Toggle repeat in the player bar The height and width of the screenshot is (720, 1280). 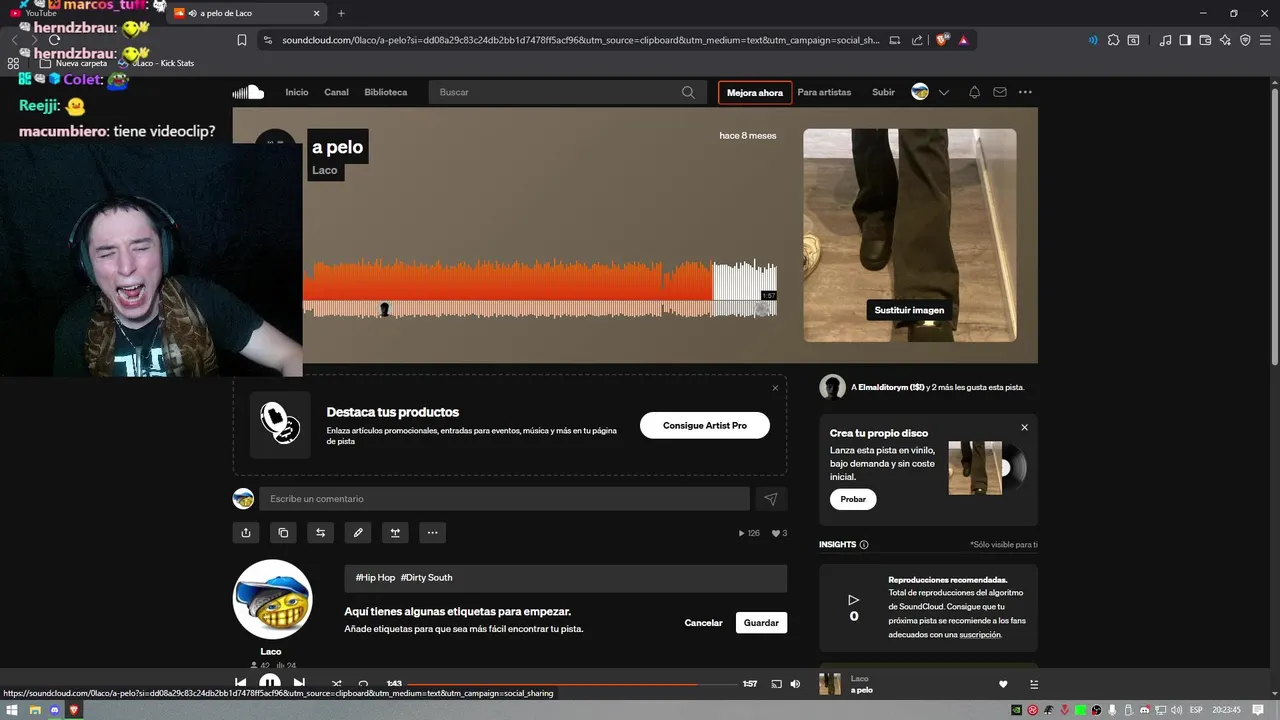click(x=363, y=684)
